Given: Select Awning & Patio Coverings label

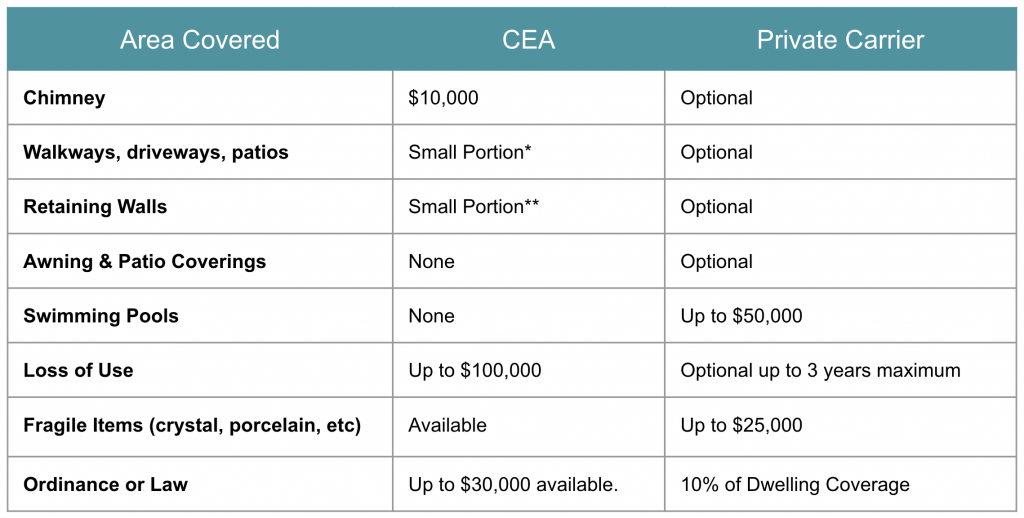Looking at the screenshot, I should [145, 261].
